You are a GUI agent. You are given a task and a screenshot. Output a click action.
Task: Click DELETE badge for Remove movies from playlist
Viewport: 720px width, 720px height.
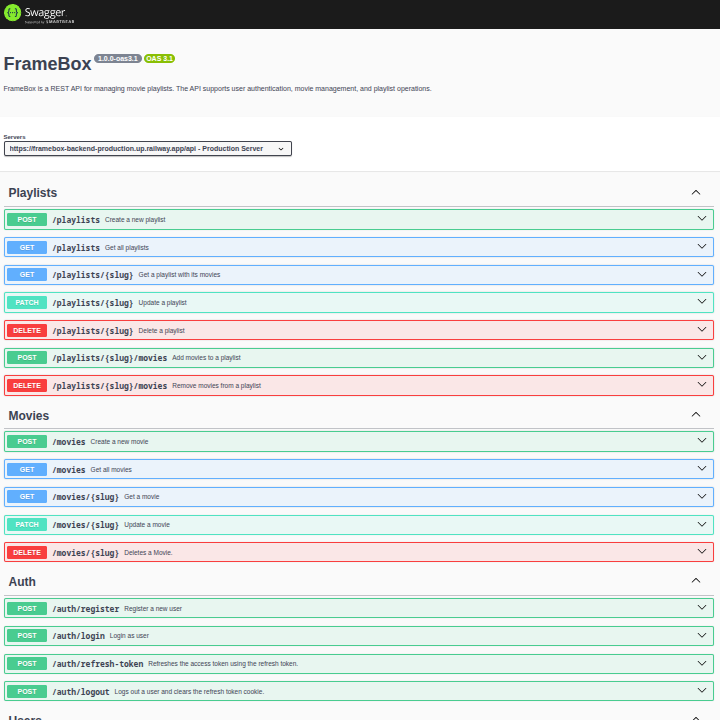point(27,386)
